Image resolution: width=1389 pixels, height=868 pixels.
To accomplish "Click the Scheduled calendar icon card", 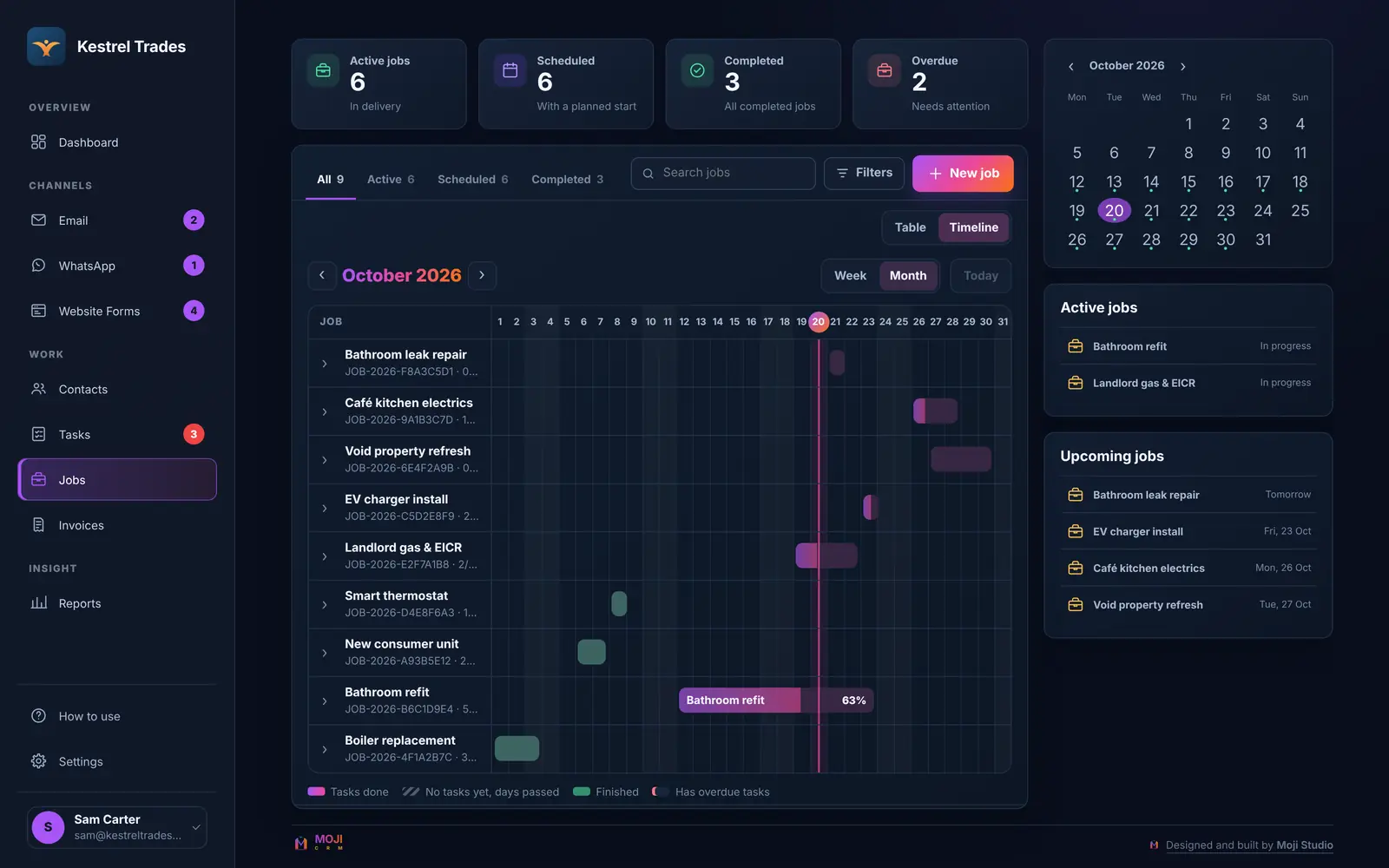I will [510, 71].
